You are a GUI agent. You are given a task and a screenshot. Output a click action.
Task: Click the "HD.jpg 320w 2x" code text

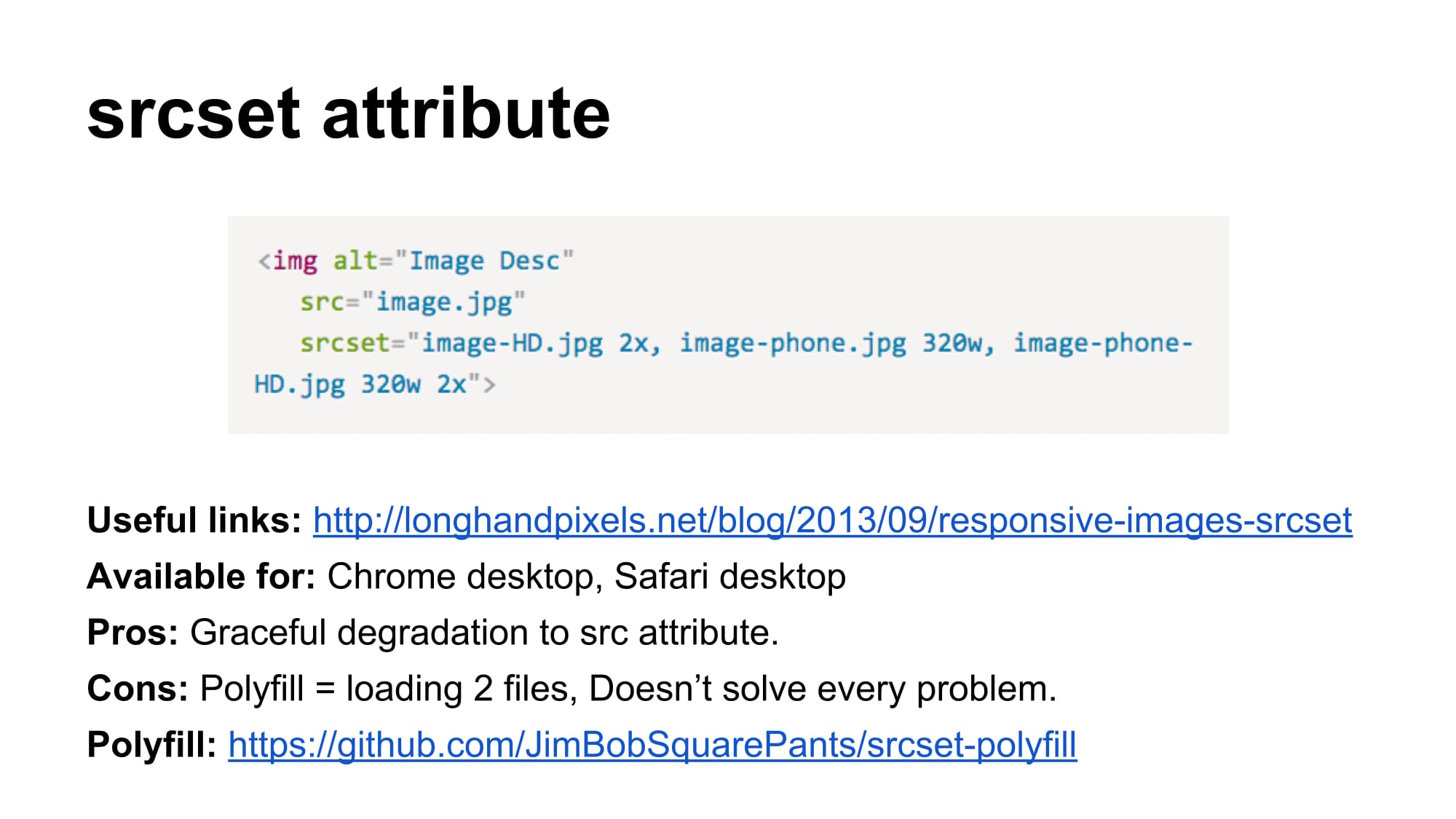point(360,385)
